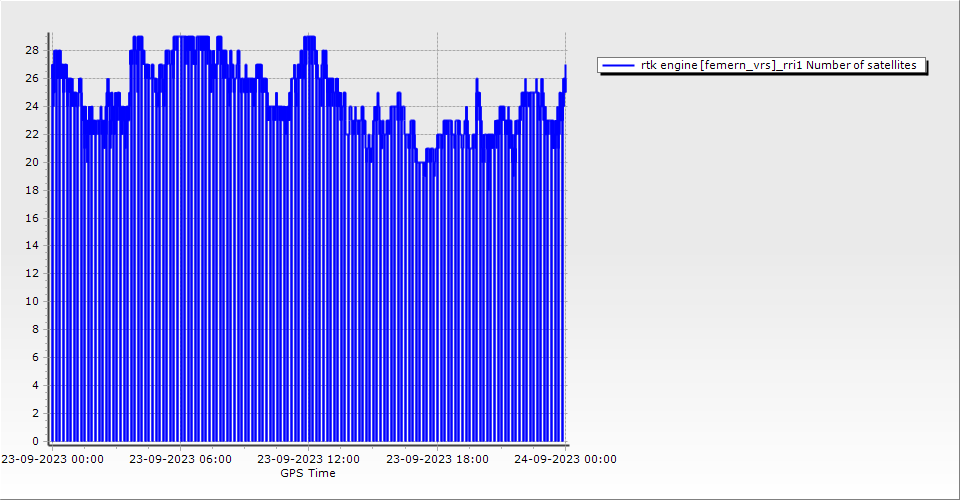Click the y-axis tick label 4
This screenshot has height=500, width=960.
[35, 385]
